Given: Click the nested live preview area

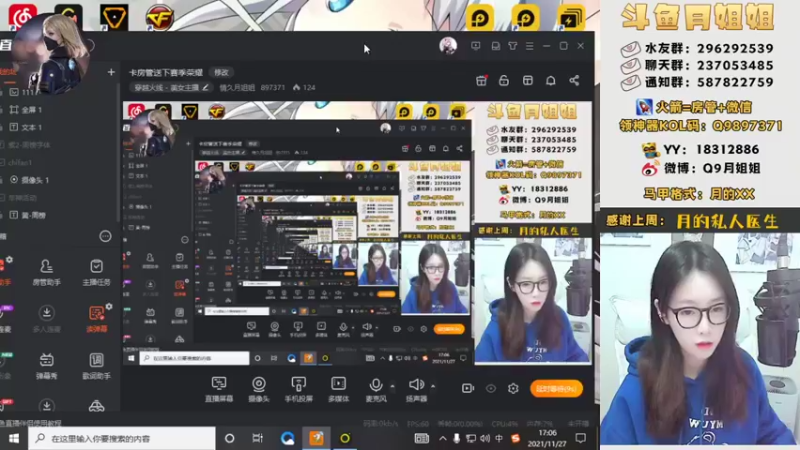Looking at the screenshot, I should coord(357,233).
